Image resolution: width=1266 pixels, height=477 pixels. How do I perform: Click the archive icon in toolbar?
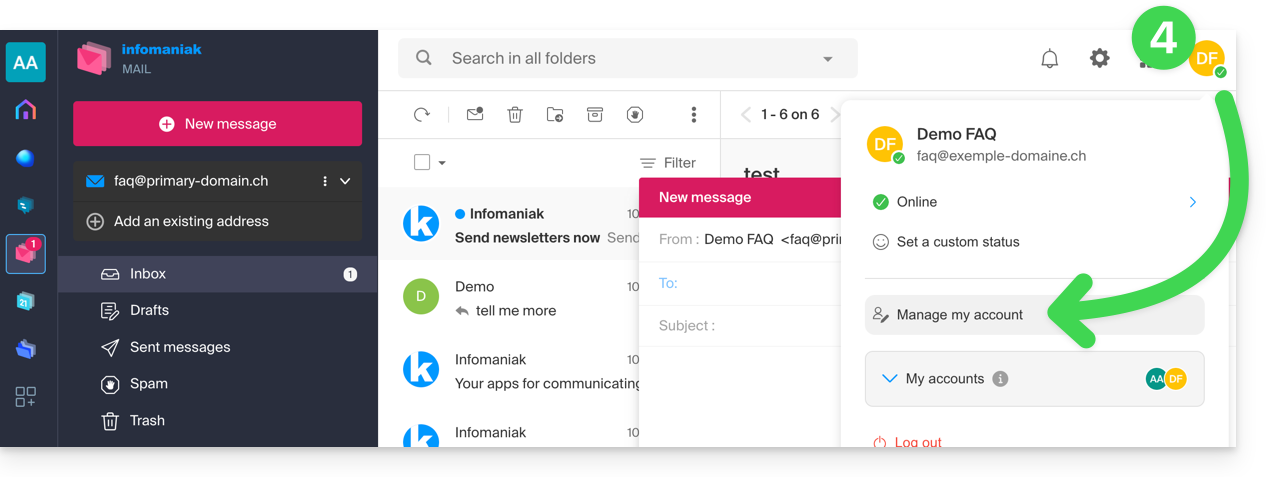coord(595,115)
